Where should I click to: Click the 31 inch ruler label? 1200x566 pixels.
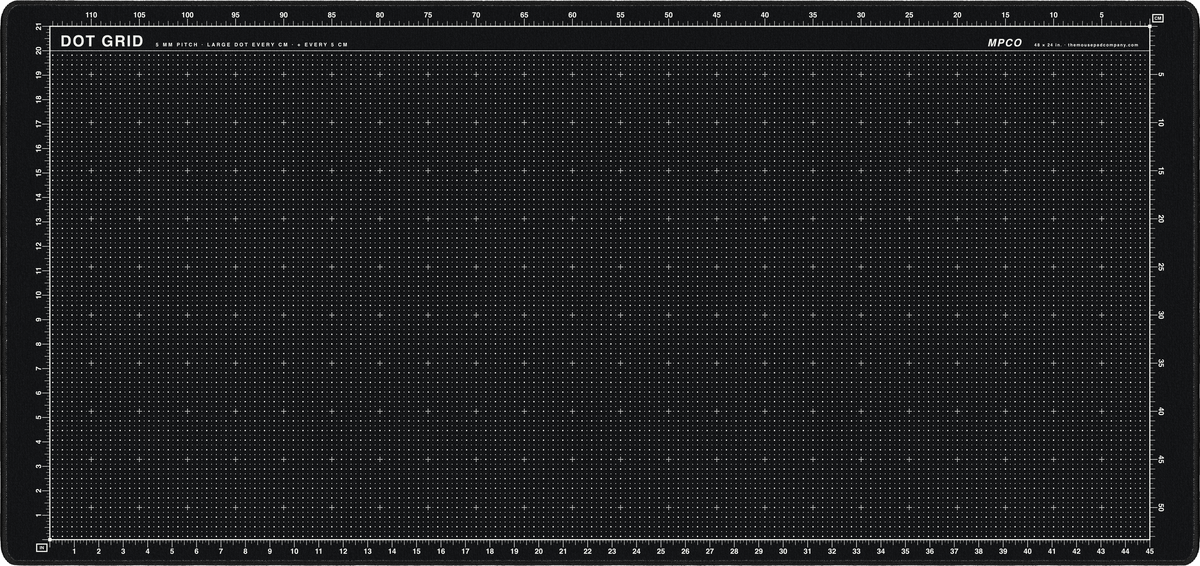(807, 551)
